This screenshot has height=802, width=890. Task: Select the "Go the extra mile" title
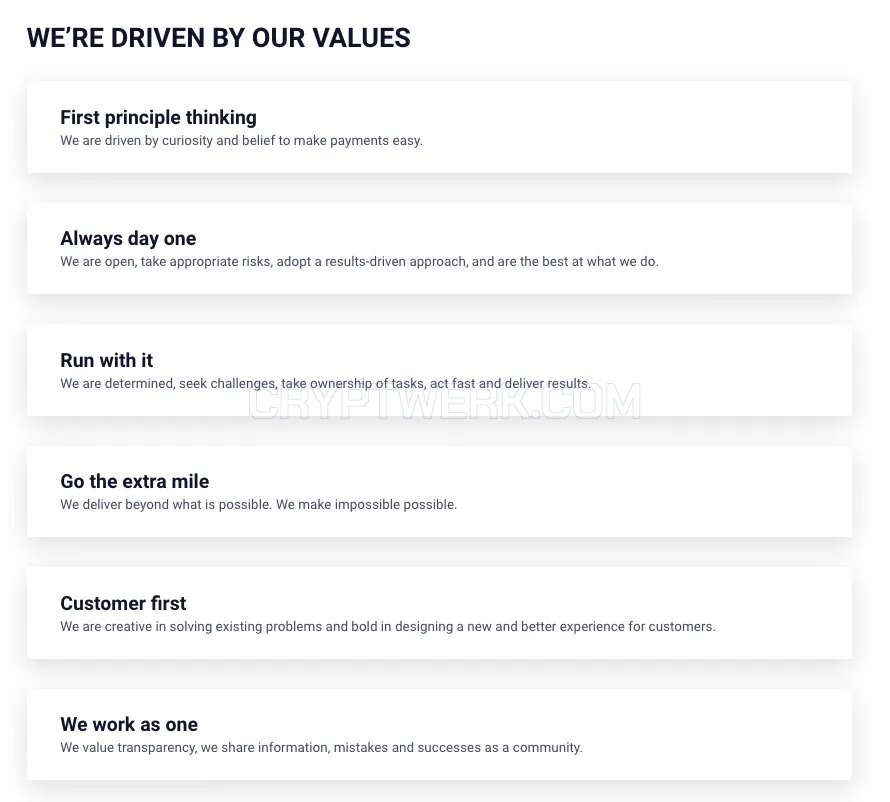135,481
